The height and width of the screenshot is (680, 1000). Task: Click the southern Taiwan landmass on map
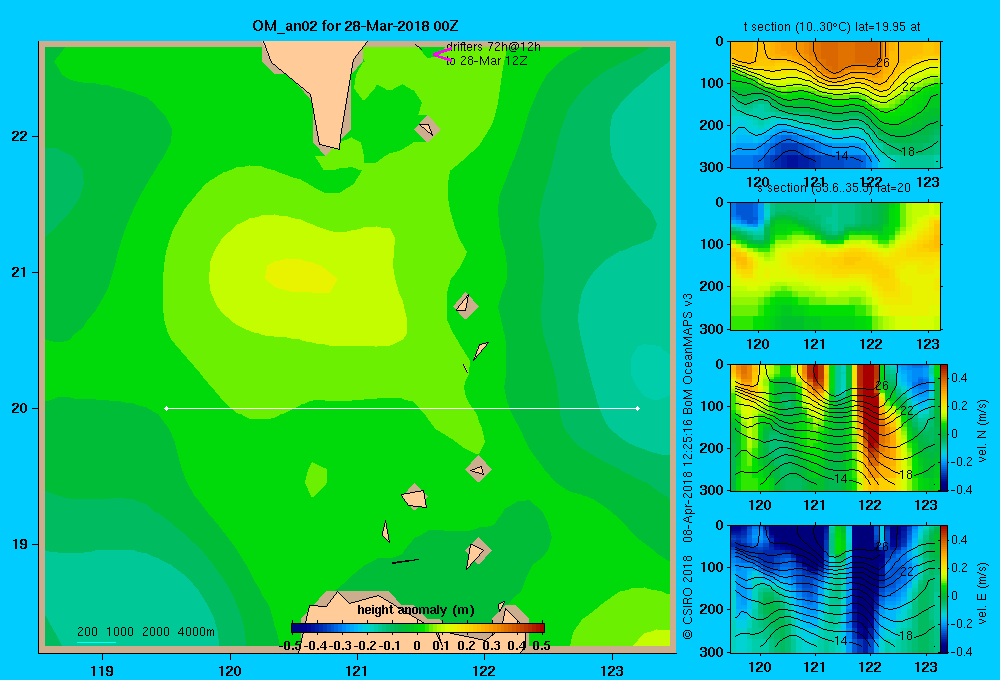318,89
